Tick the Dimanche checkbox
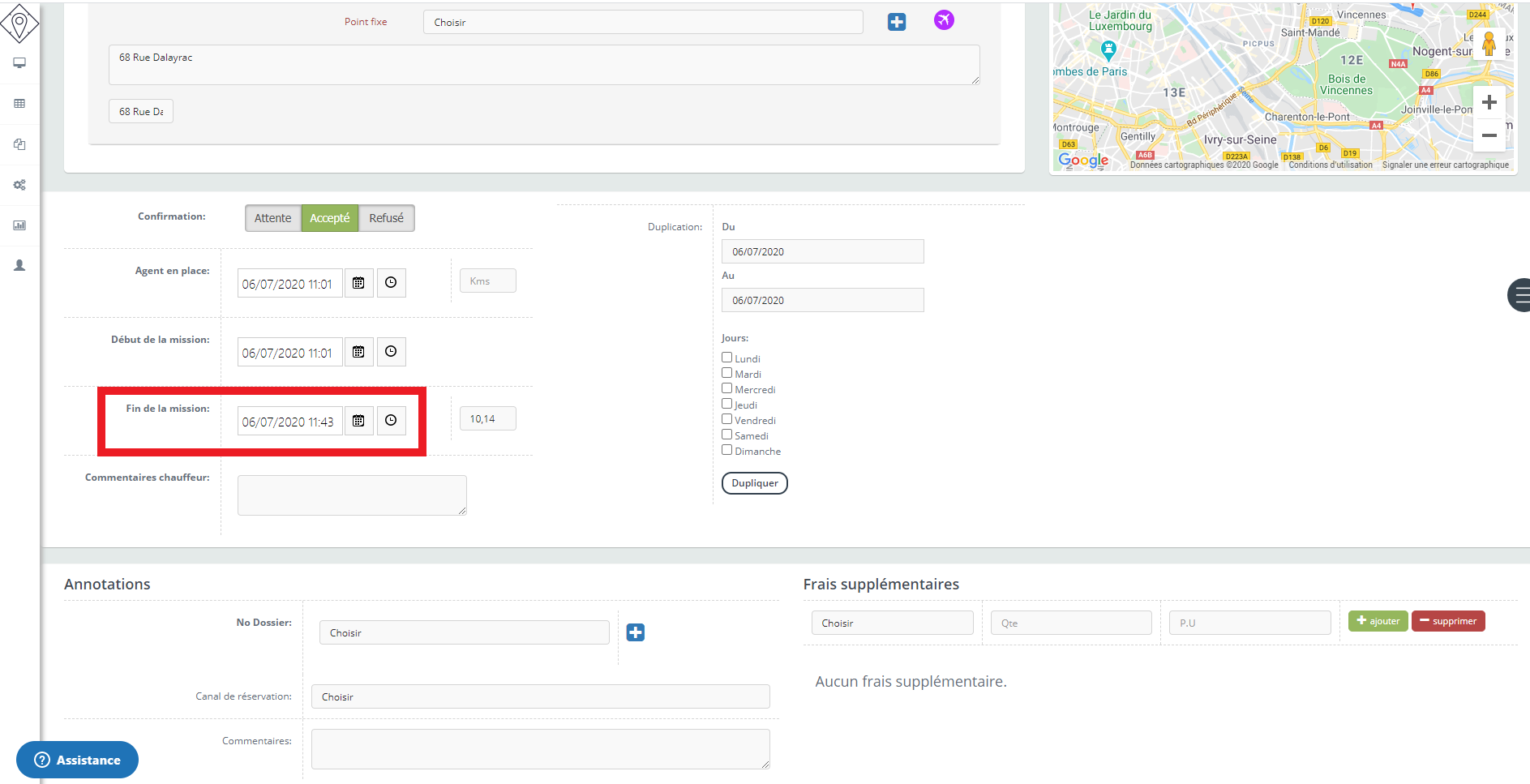 [727, 450]
